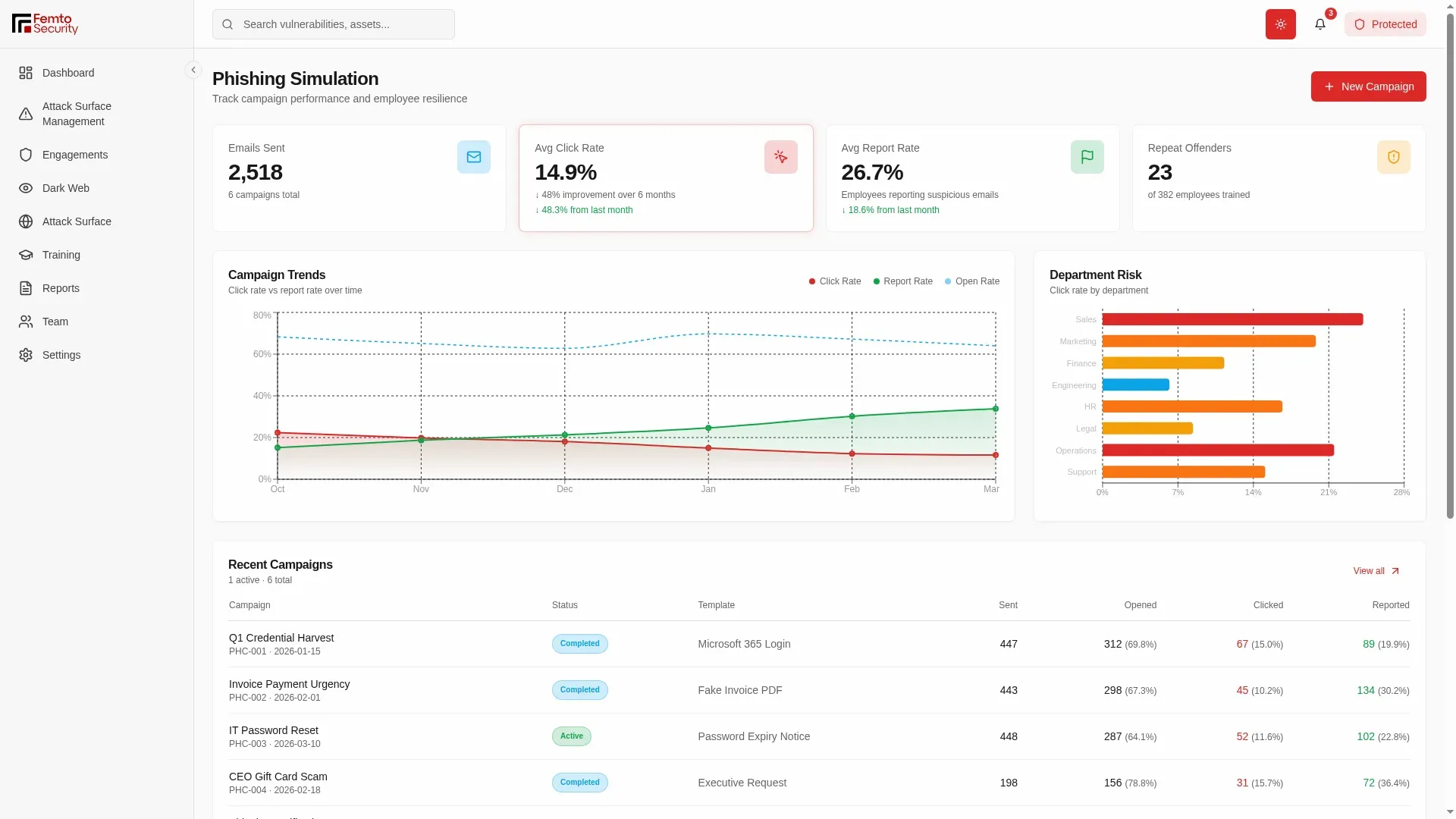Open Settings via the gear icon
This screenshot has width=1456, height=819.
coord(26,355)
